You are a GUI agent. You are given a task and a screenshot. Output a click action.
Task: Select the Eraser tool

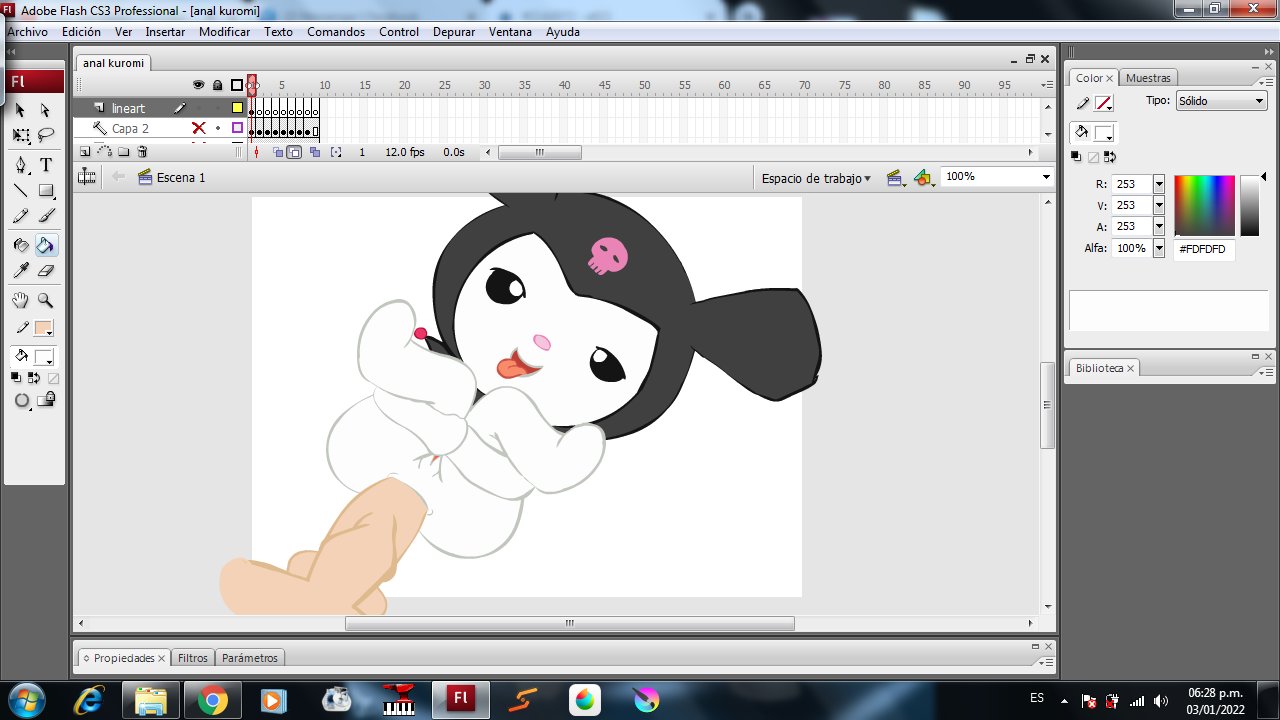pos(45,270)
